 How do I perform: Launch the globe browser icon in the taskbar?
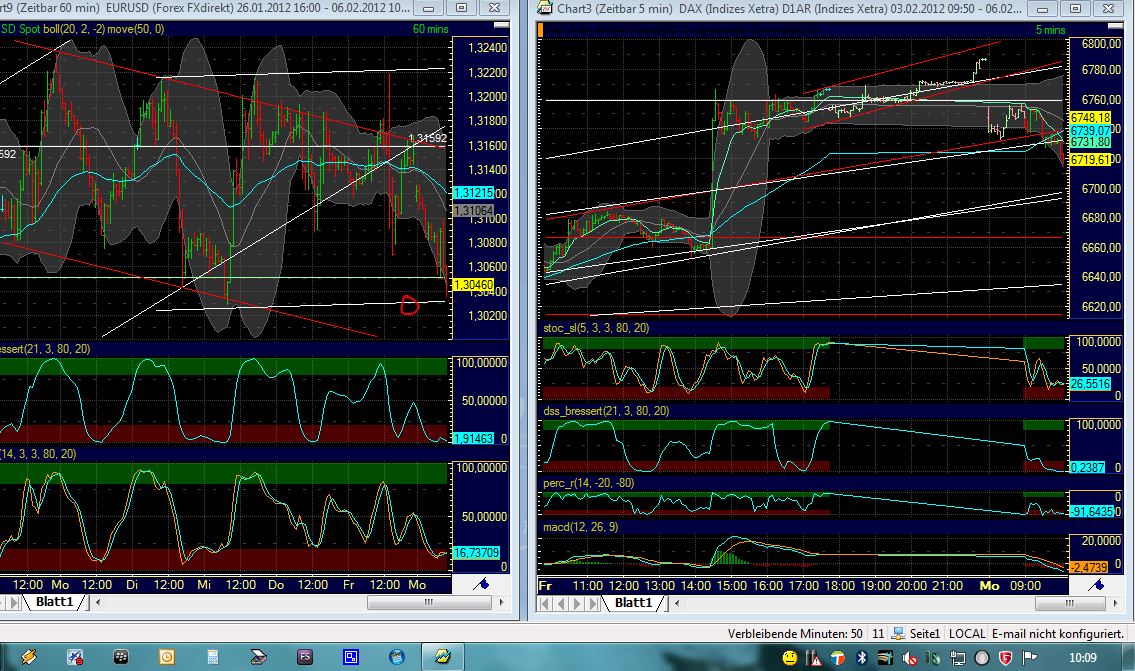[397, 657]
